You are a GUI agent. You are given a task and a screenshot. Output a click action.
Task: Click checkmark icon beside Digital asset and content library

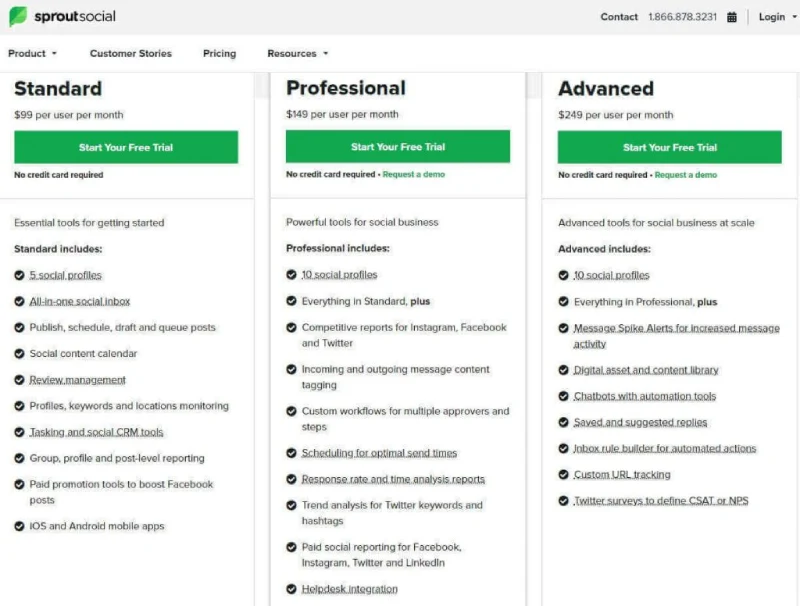coord(564,370)
